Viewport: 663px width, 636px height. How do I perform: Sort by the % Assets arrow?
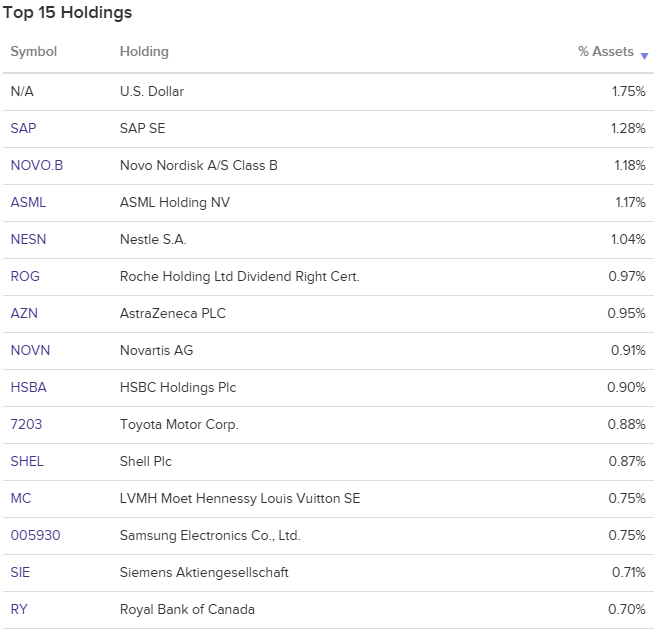pyautogui.click(x=644, y=56)
